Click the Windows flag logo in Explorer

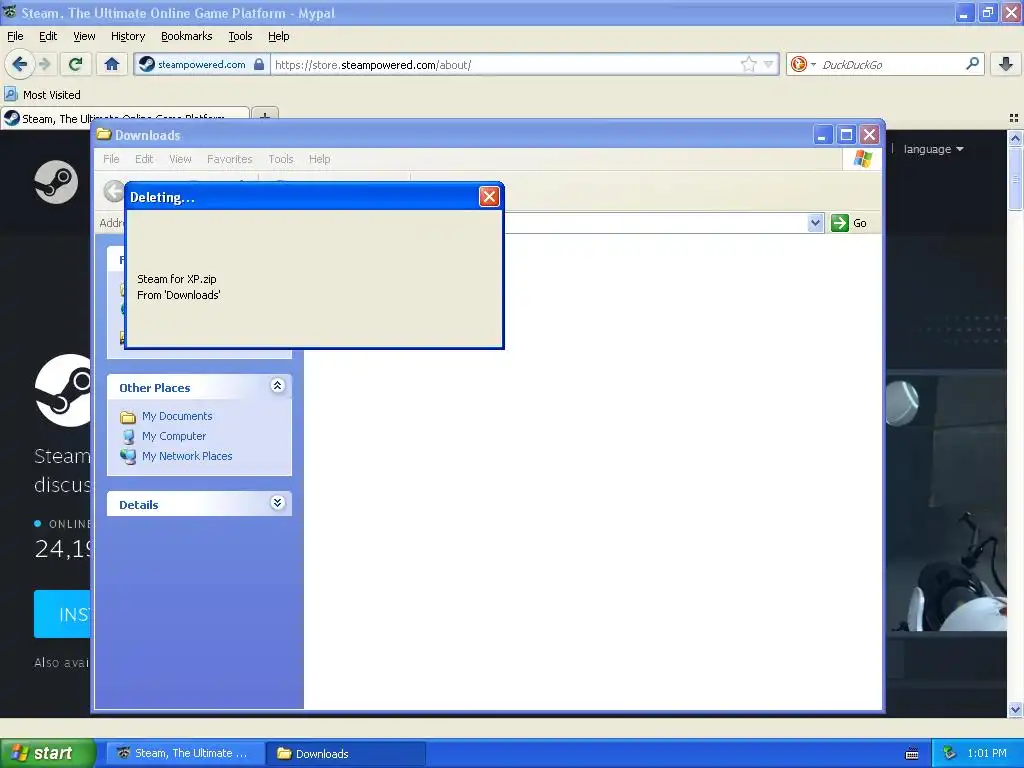(x=862, y=159)
